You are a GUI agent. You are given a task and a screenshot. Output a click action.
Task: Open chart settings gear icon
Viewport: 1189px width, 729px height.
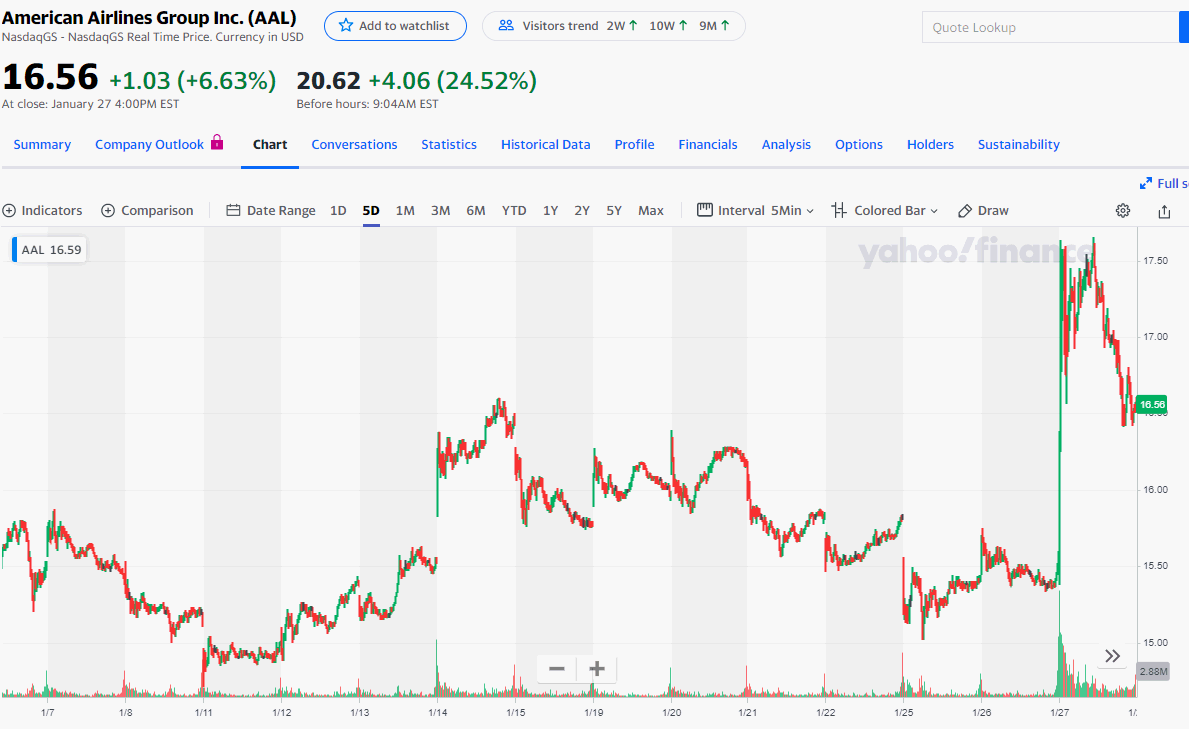click(x=1123, y=211)
